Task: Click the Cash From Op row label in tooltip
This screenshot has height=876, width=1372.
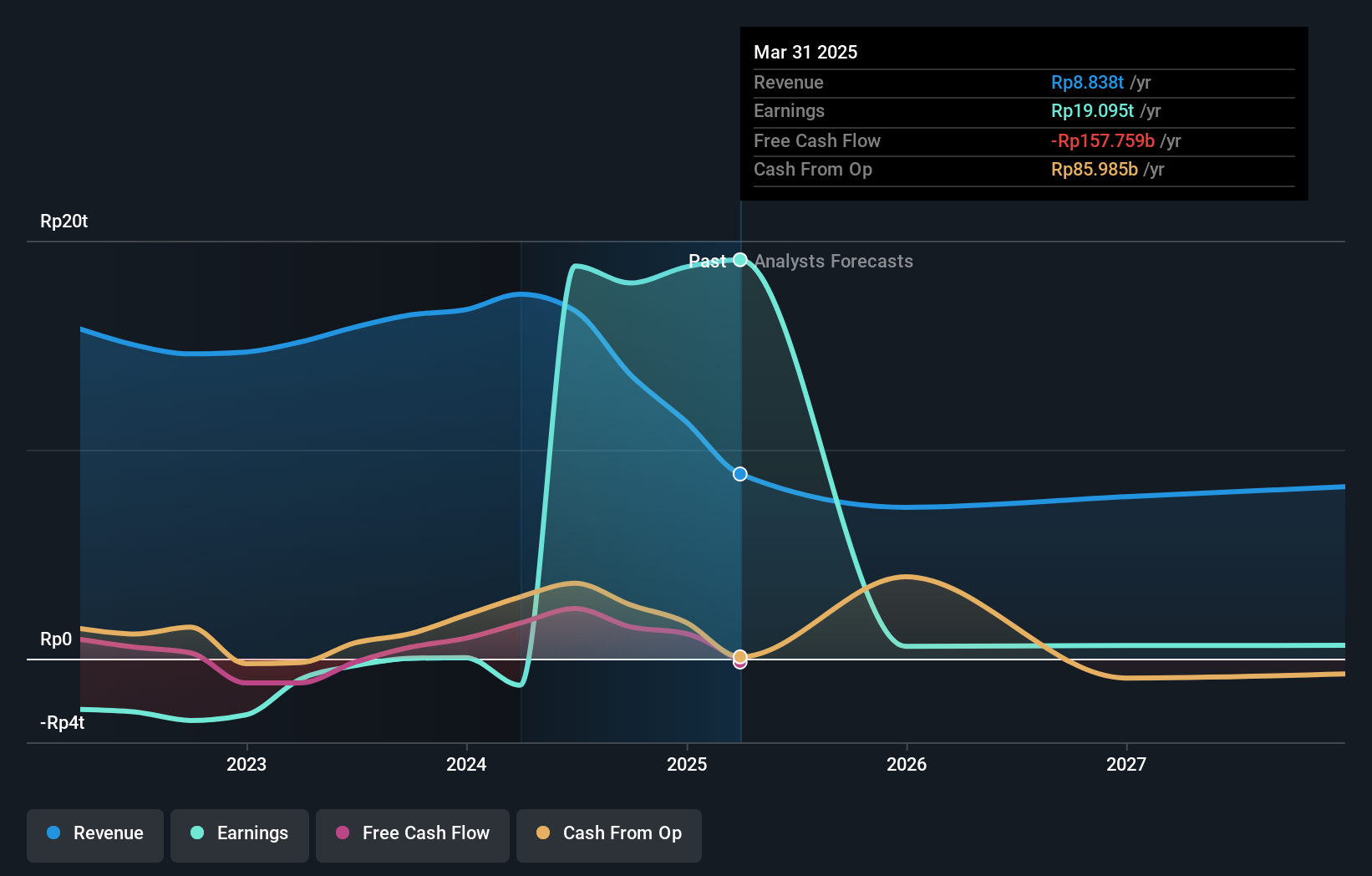Action: point(812,169)
